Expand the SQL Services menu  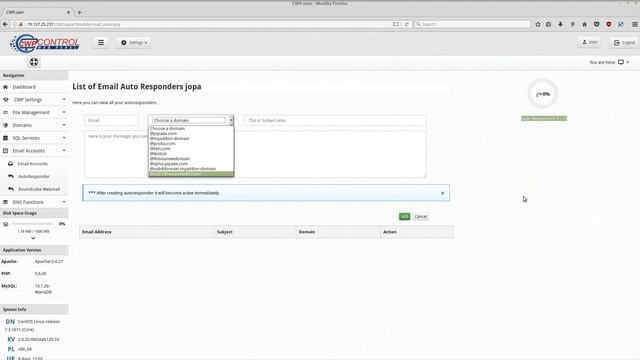pos(34,138)
